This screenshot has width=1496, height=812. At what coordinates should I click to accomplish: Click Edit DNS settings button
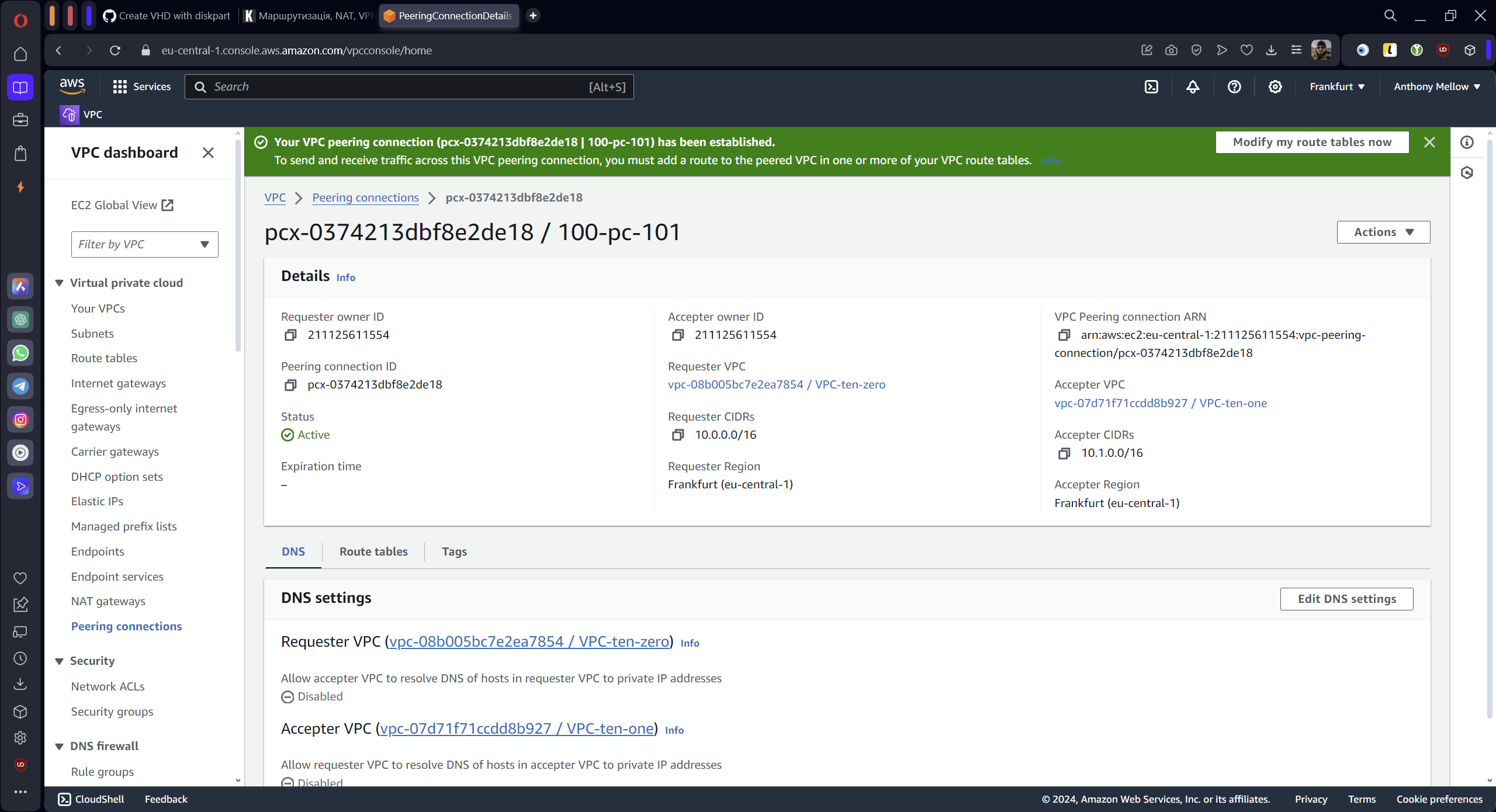click(1346, 599)
